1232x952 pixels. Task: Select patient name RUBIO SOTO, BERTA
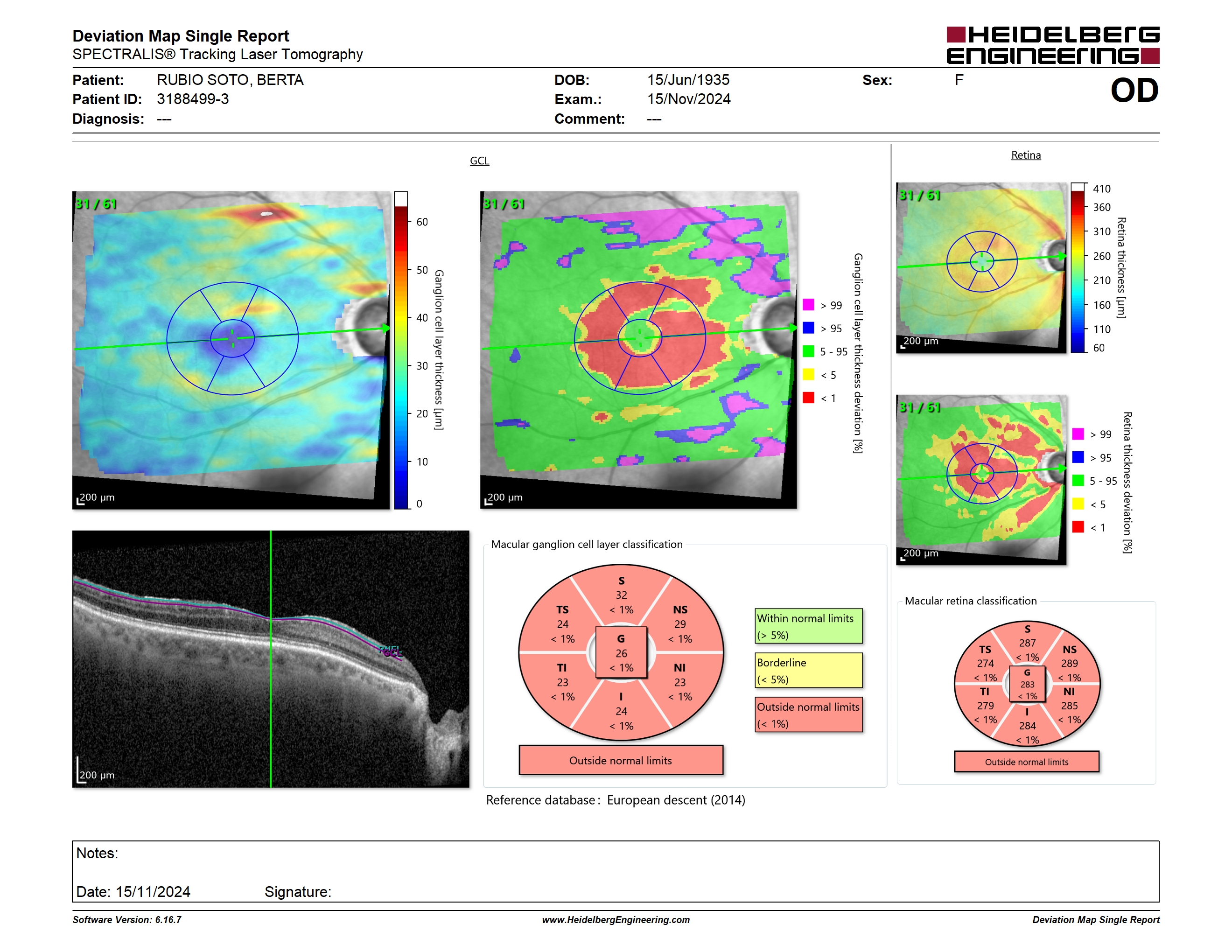pos(230,80)
